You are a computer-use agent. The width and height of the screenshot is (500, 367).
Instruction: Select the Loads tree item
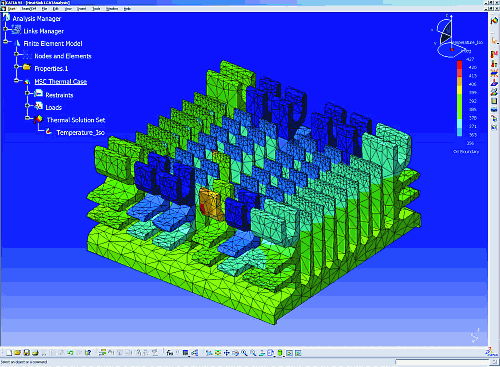click(x=53, y=107)
